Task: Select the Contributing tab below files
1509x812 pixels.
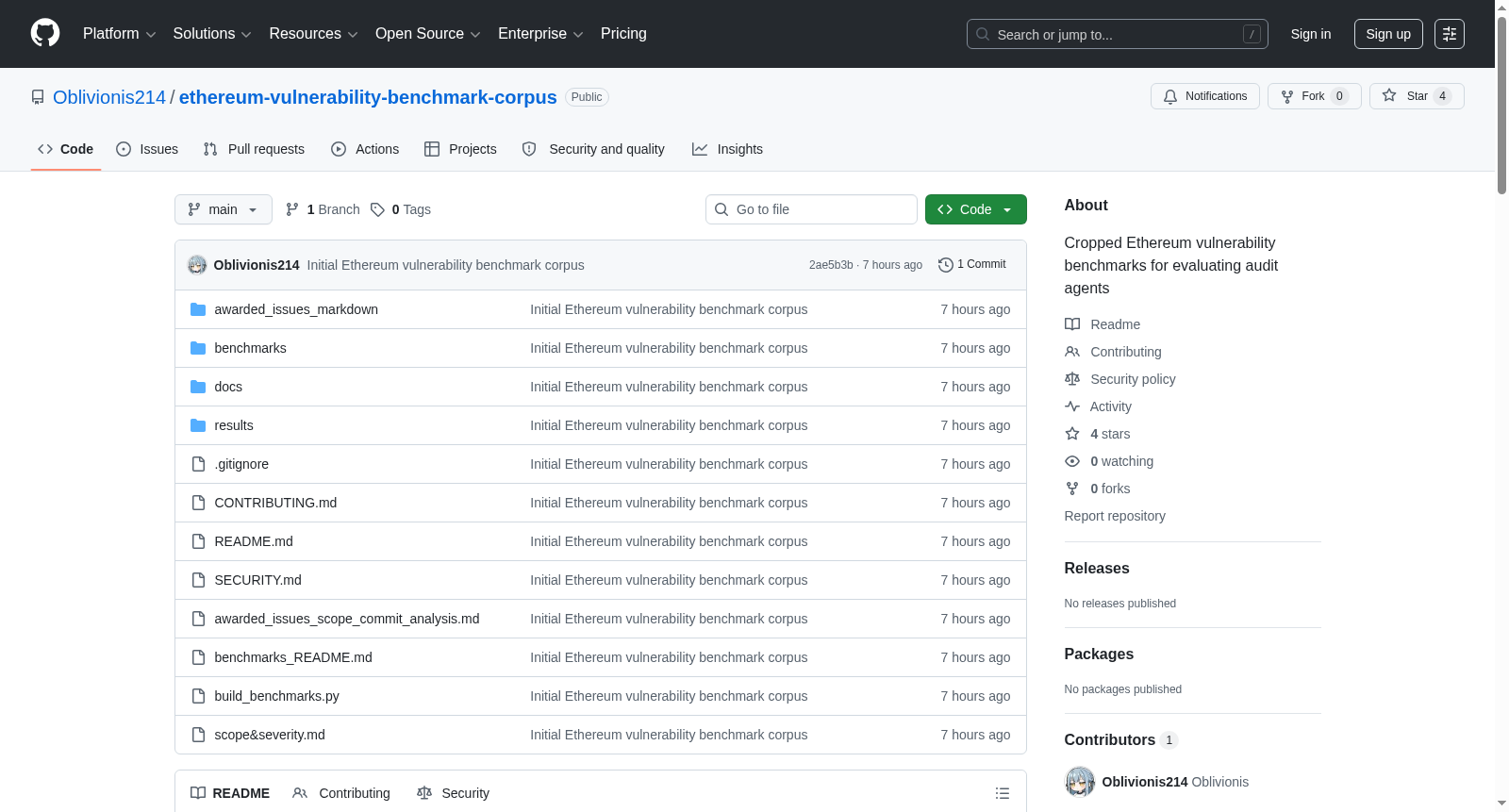Action: pyautogui.click(x=341, y=793)
